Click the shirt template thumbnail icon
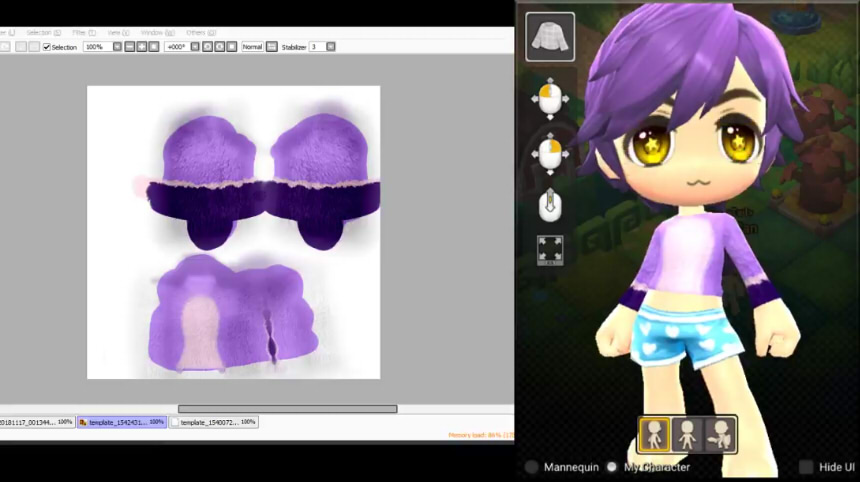Screen dimensions: 860x482 (550, 37)
